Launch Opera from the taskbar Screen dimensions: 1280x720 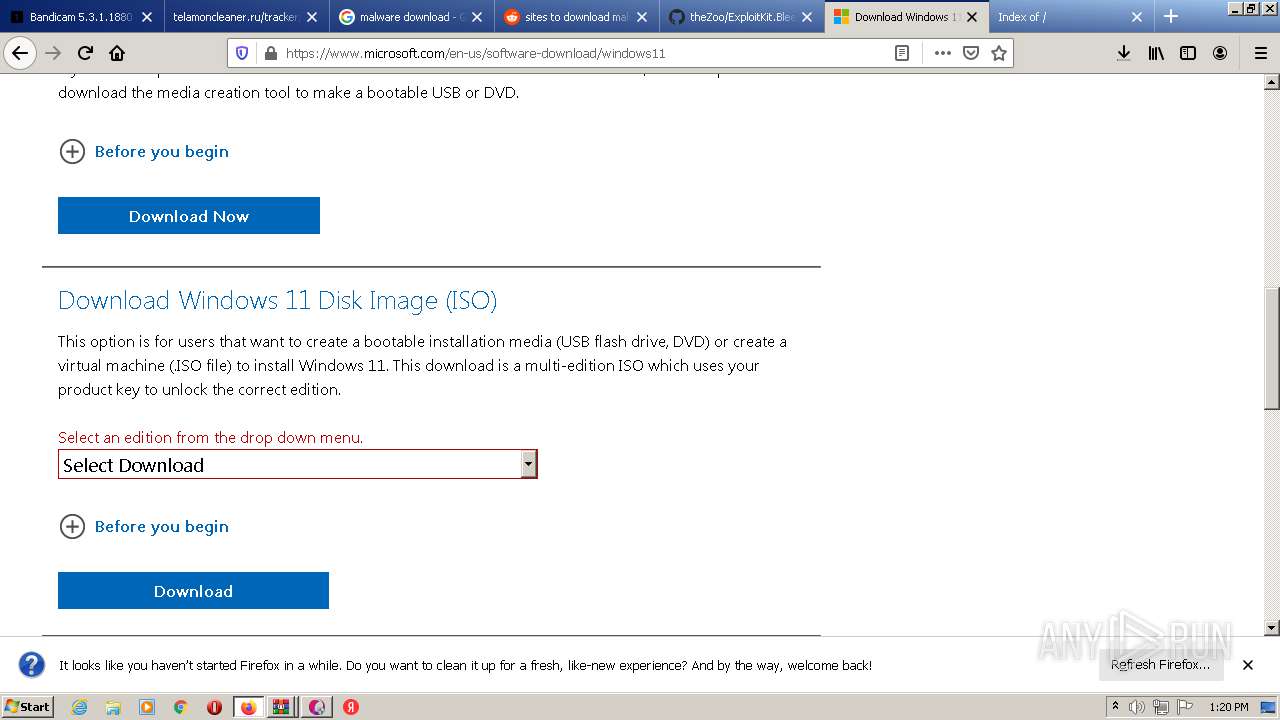(214, 707)
